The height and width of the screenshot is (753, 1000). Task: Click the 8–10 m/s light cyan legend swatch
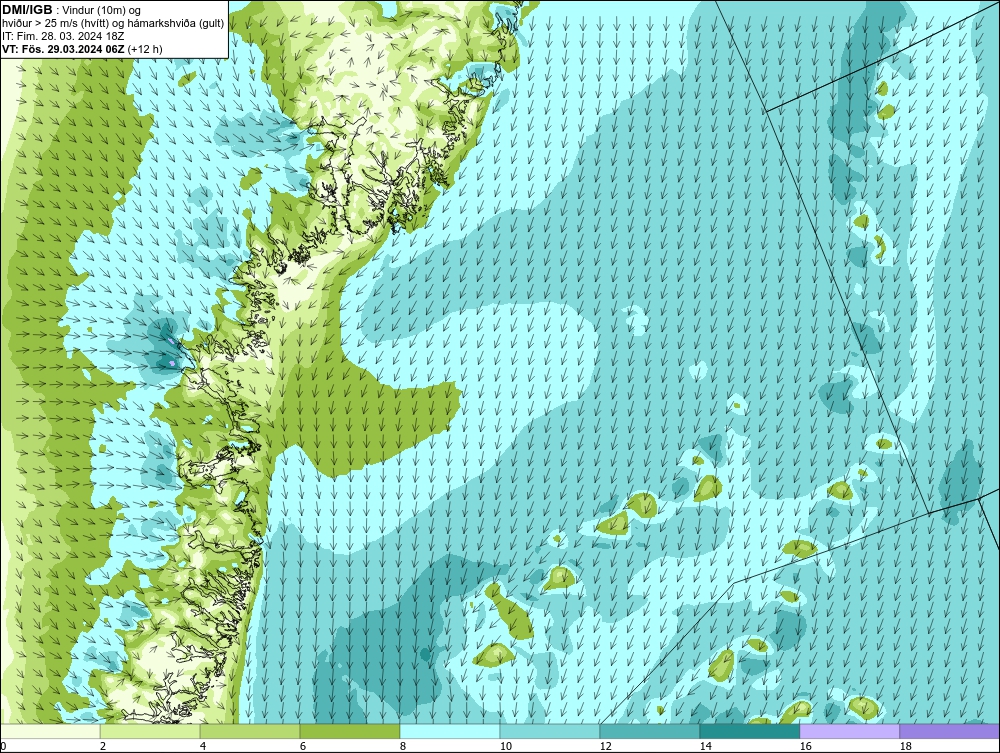coord(450,731)
